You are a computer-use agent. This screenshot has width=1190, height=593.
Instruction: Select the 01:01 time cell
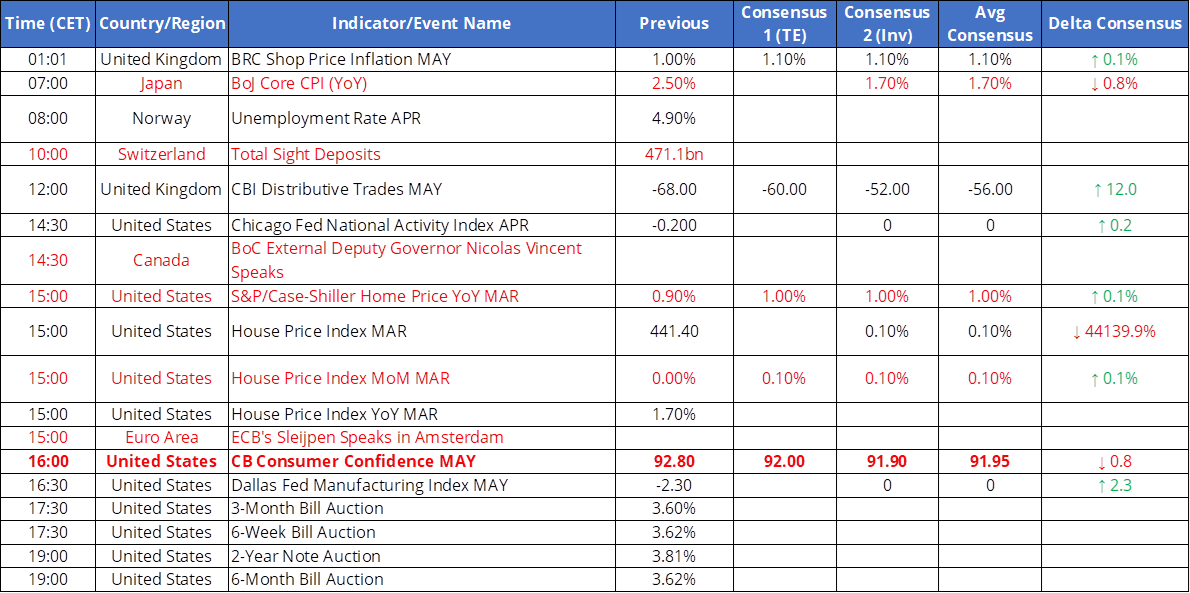pos(49,59)
